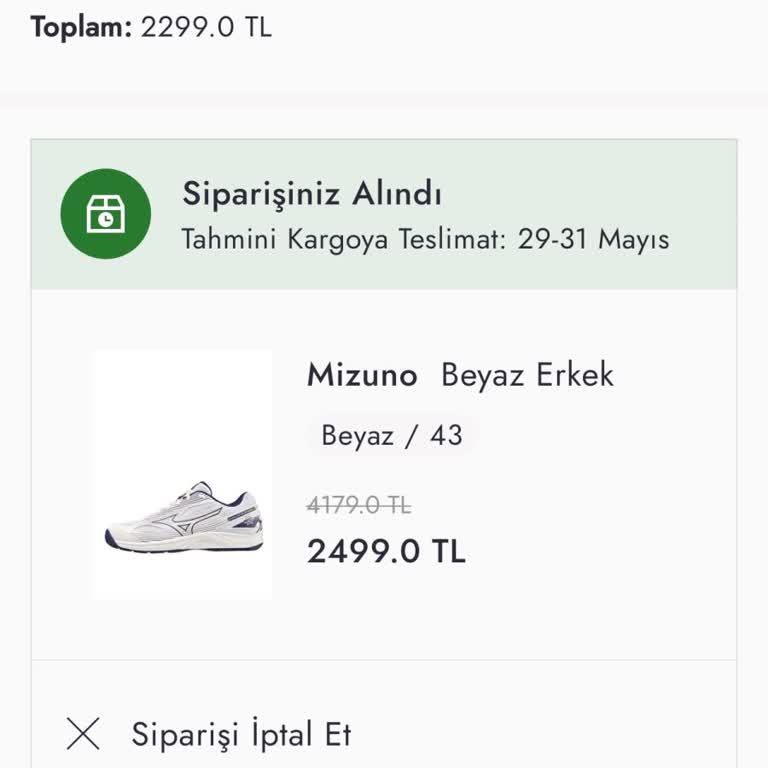Click the crossed-out 4179.0 TL price

point(359,506)
